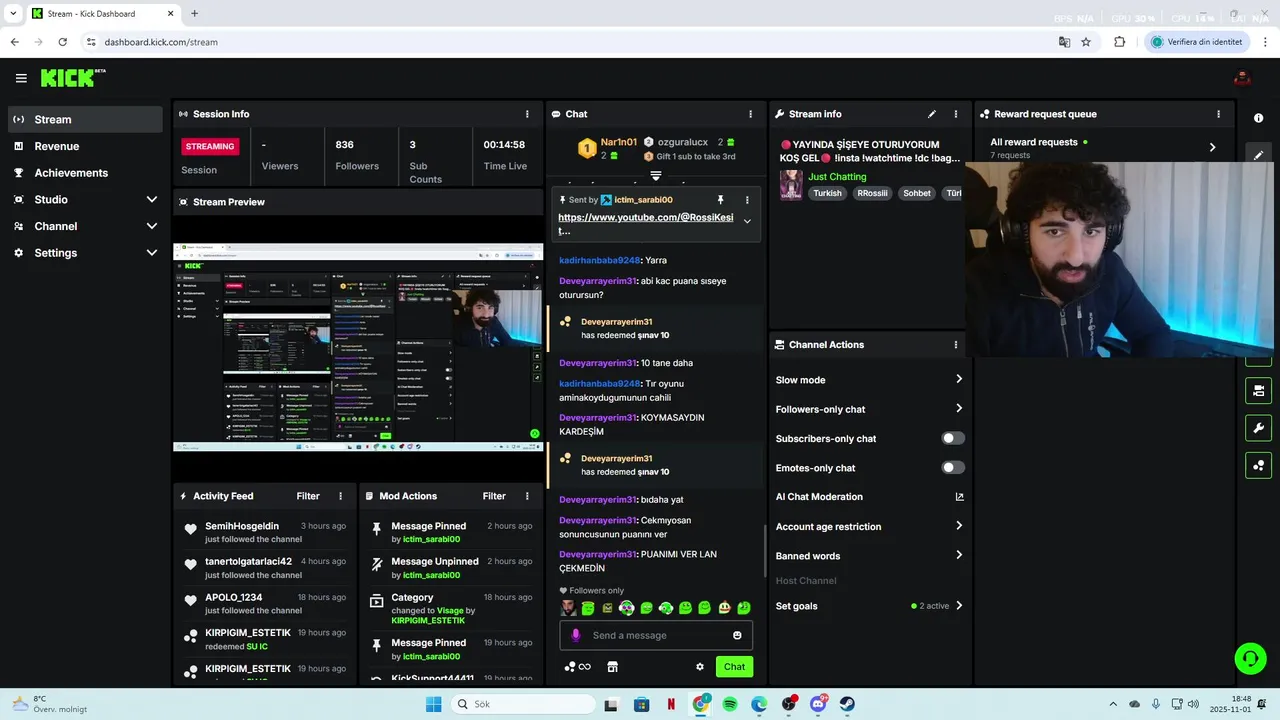1280x720 pixels.
Task: Send message with green Chat button
Action: coord(735,667)
